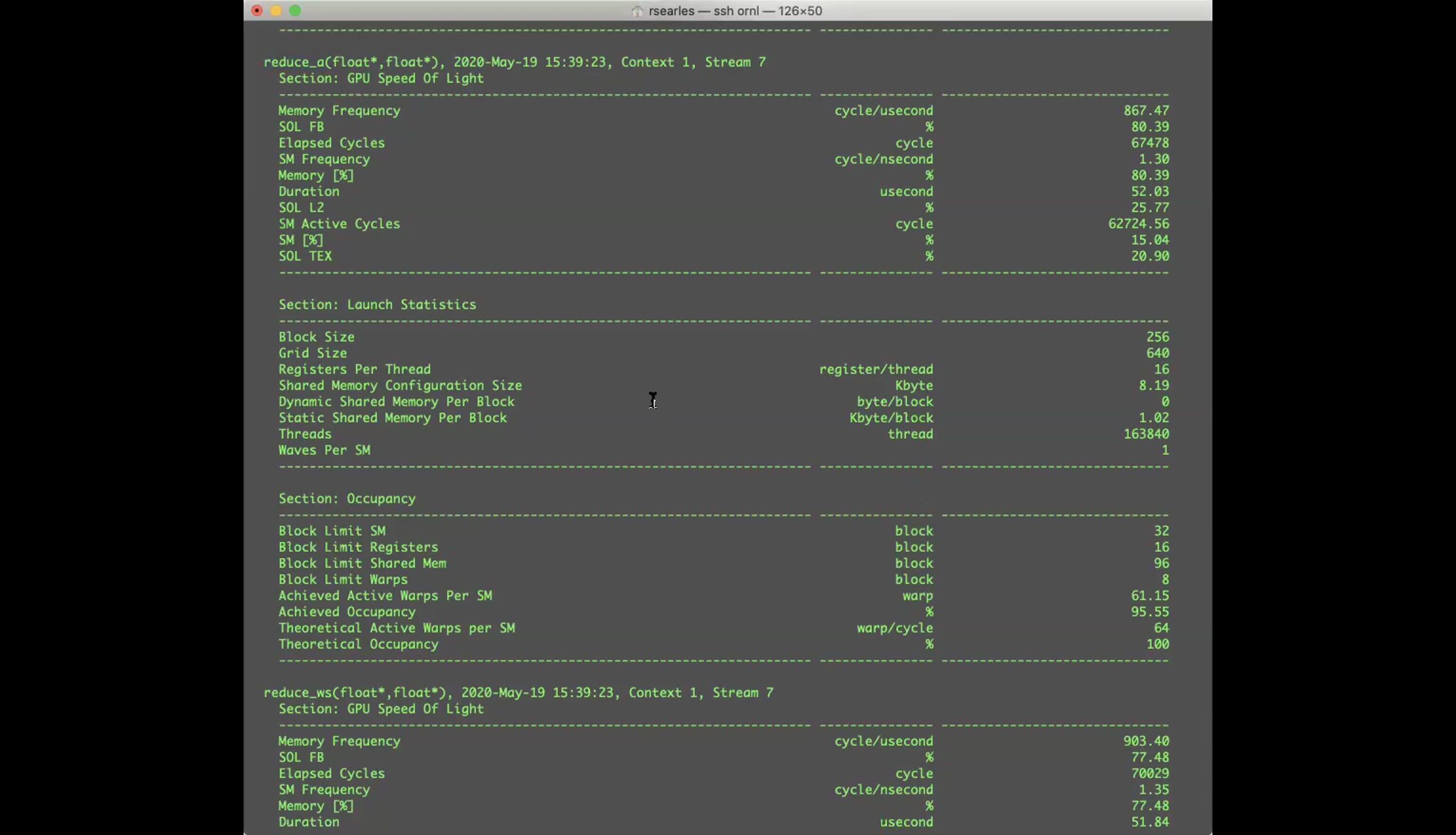Click 'Section: GPU Speed Of Light' under reduce_ws
This screenshot has height=835, width=1456.
pos(381,709)
